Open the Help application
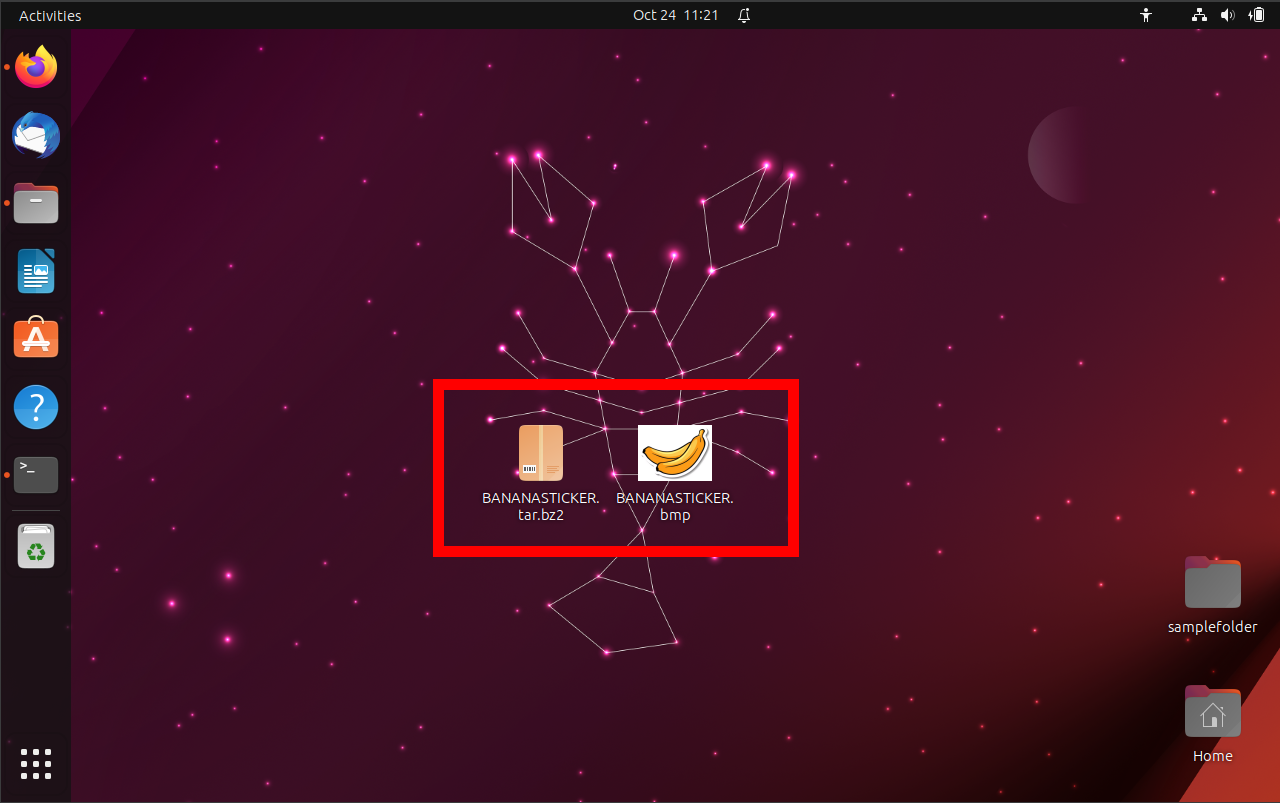The height and width of the screenshot is (803, 1280). click(36, 407)
